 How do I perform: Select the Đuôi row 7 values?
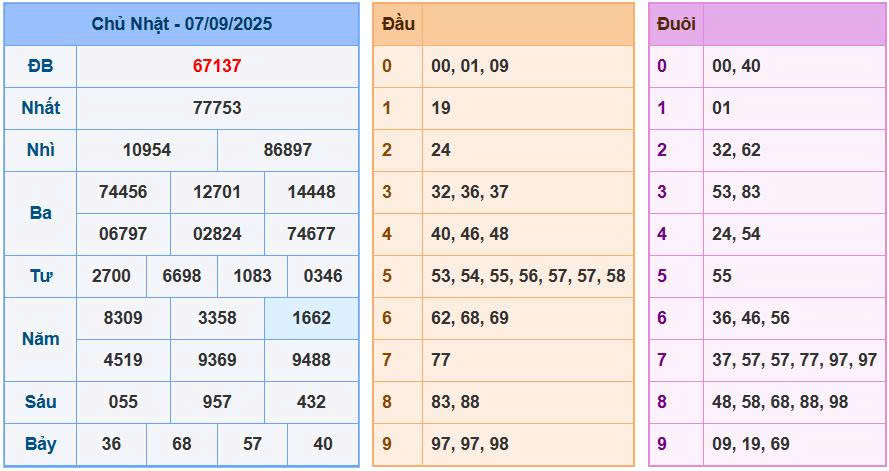tap(794, 360)
